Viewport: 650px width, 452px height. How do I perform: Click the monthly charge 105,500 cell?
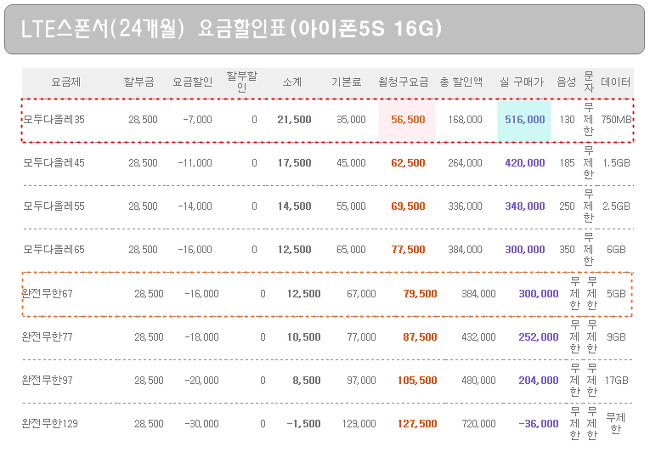click(x=417, y=380)
